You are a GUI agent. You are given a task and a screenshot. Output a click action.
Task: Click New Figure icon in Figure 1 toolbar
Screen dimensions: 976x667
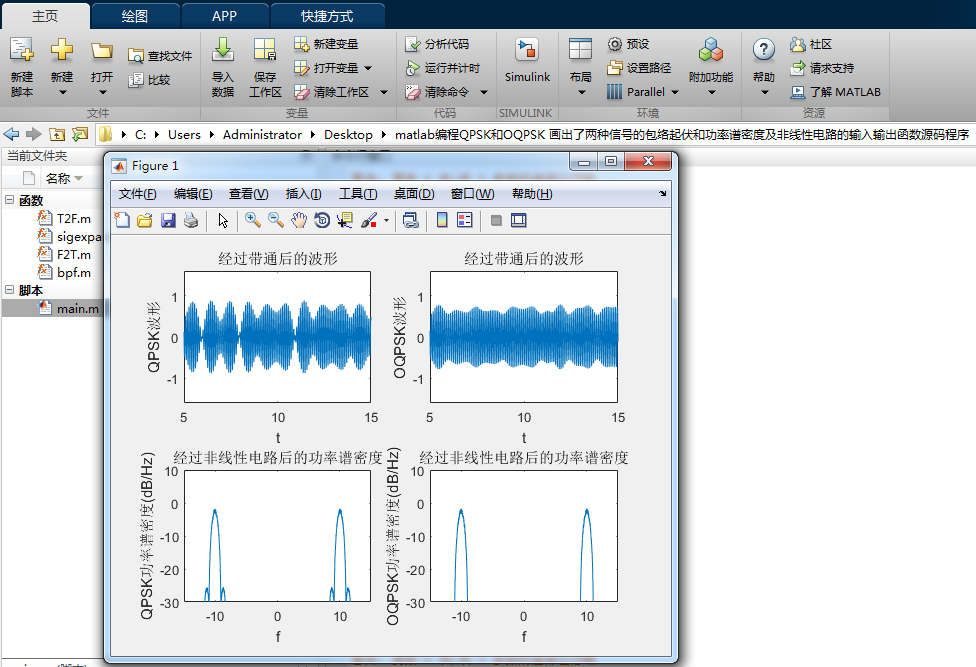tap(122, 220)
